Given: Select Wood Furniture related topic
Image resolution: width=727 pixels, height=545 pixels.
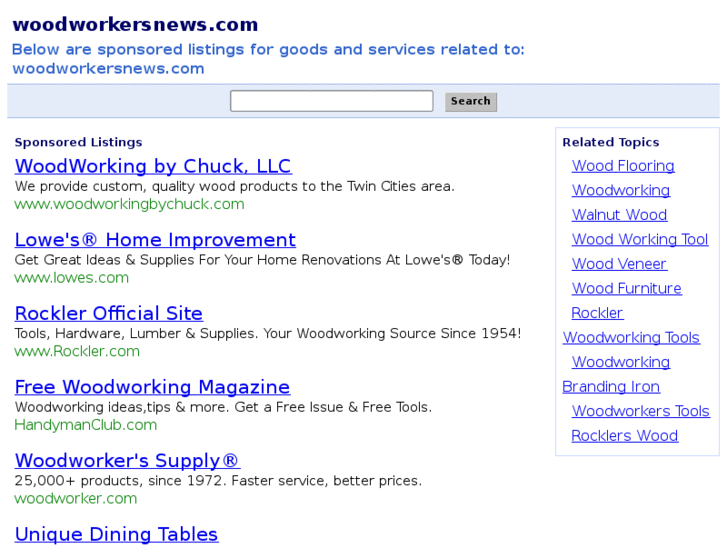Looking at the screenshot, I should [x=626, y=289].
